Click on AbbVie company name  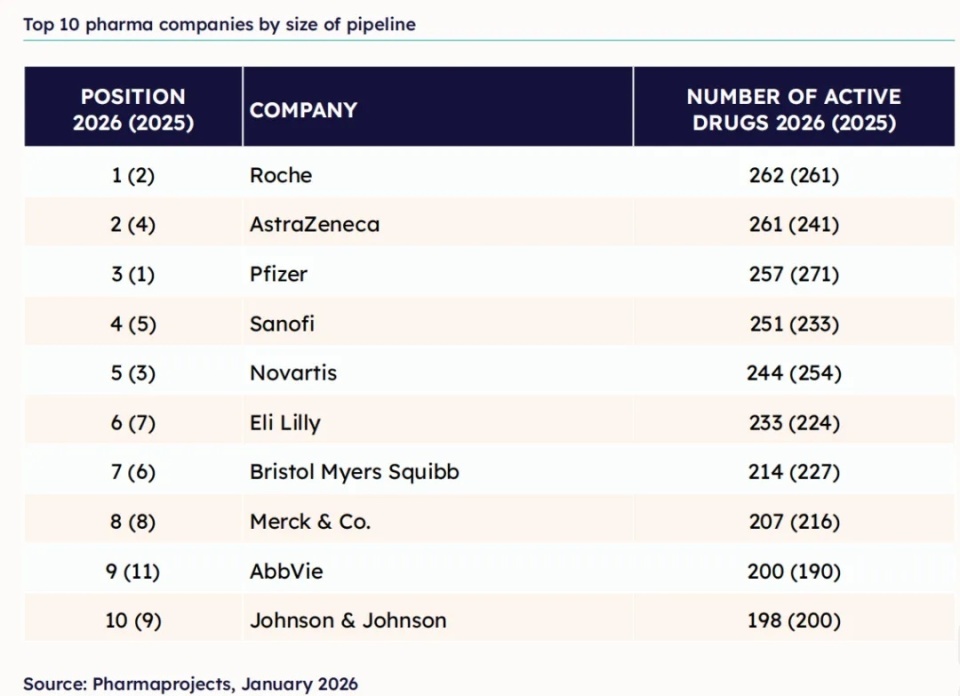pos(287,572)
